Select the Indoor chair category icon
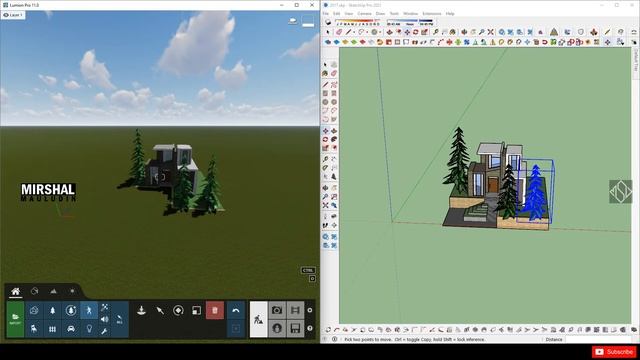This screenshot has width=640, height=360. pyautogui.click(x=34, y=329)
